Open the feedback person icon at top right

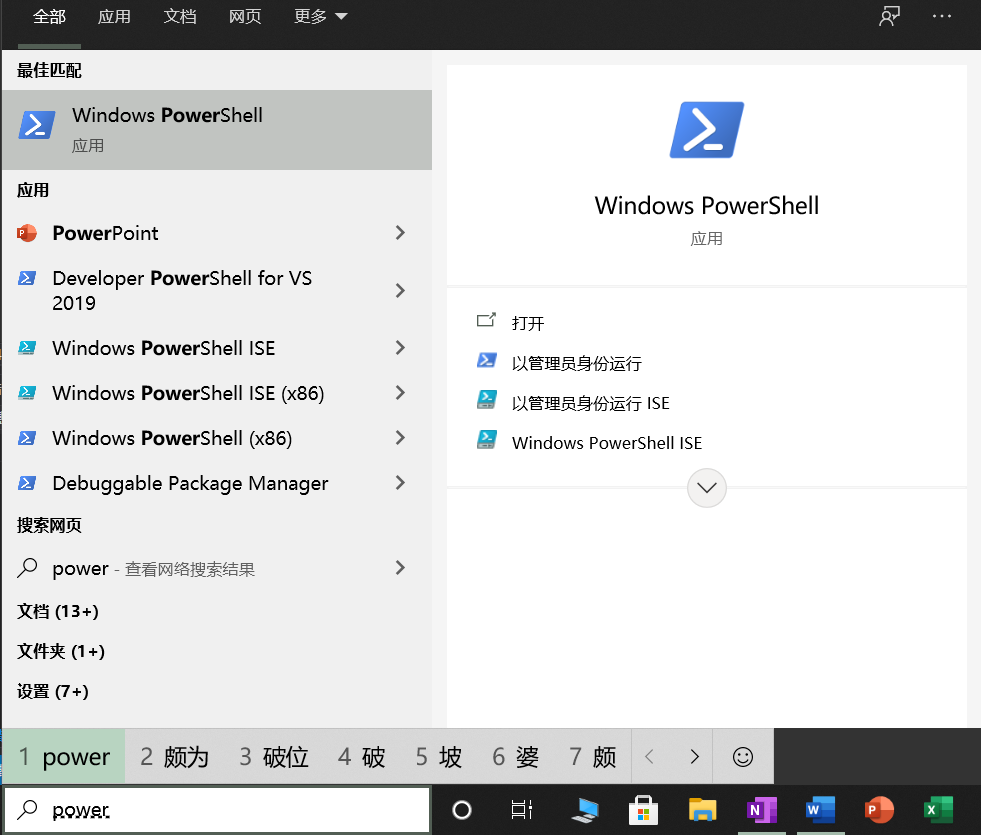889,16
